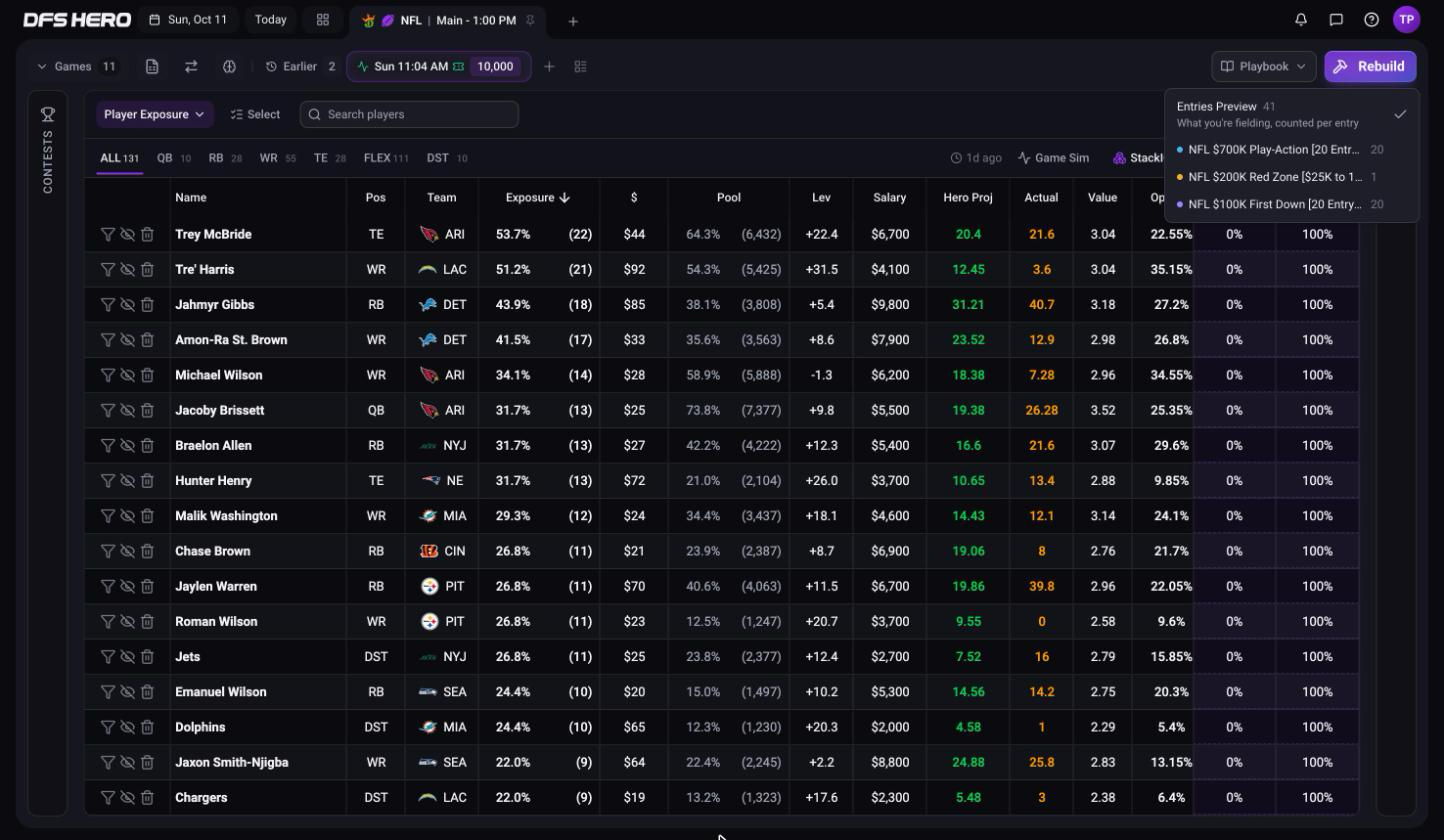Toggle visibility on the Dolphins DST row

[127, 727]
